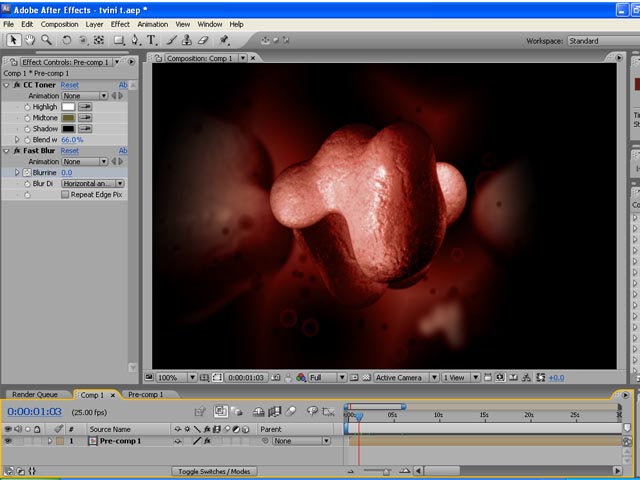Open Blur Dimensions dropdown
Screen dimensions: 640x480
tap(93, 184)
